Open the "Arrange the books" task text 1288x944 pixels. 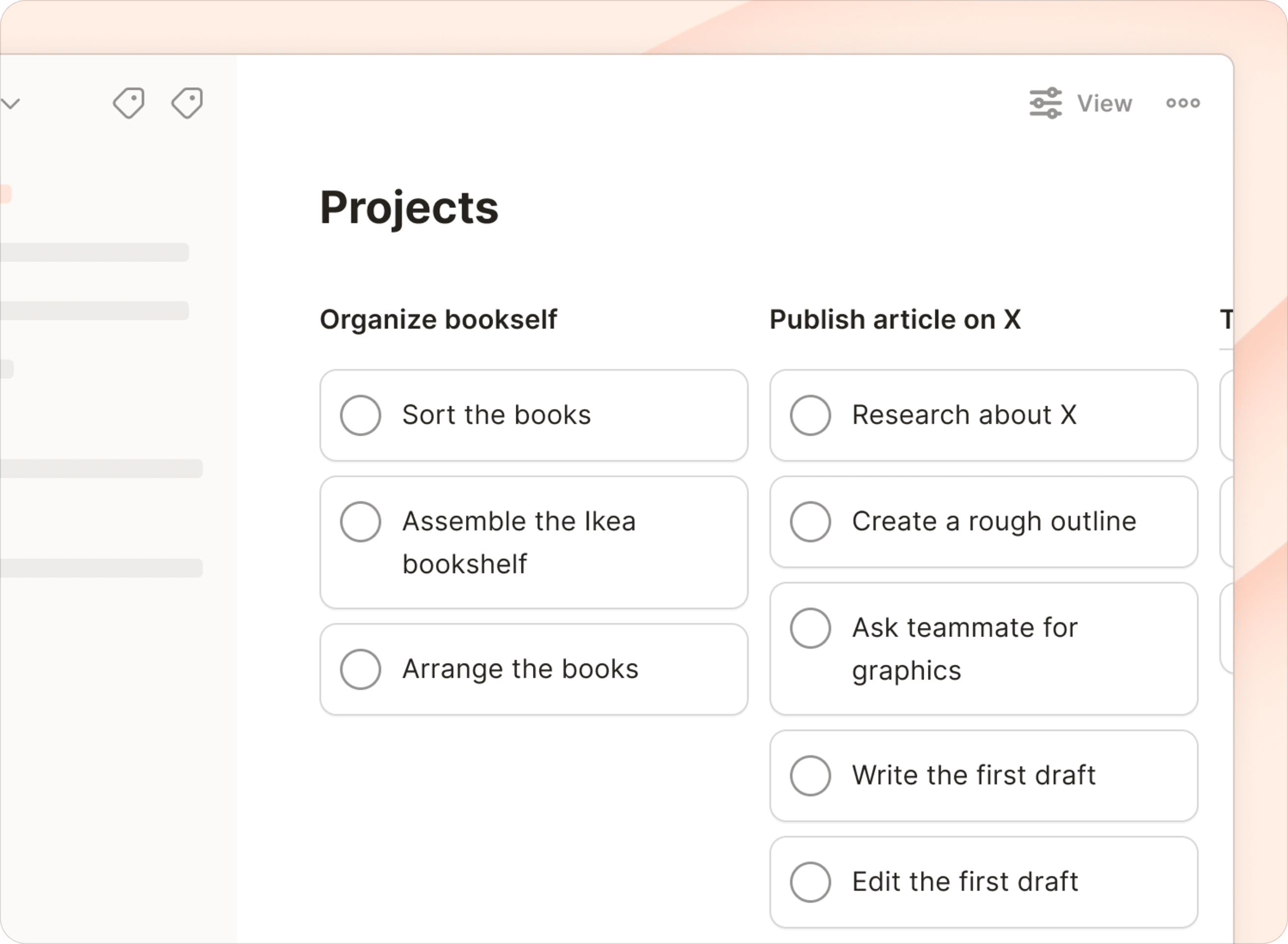click(520, 669)
